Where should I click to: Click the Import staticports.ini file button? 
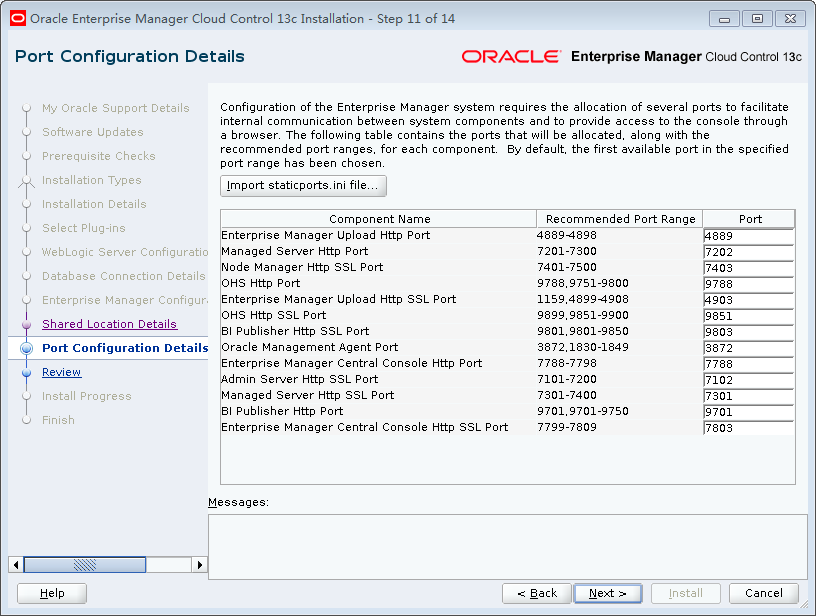pos(303,185)
